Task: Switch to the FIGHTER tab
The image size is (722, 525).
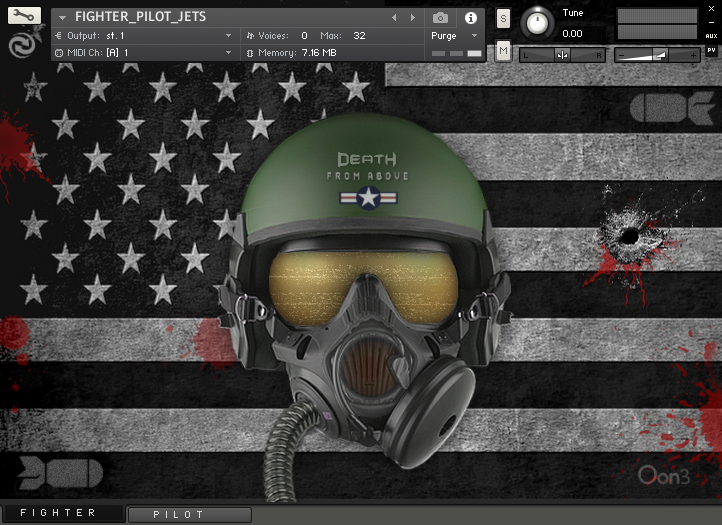Action: (63, 513)
